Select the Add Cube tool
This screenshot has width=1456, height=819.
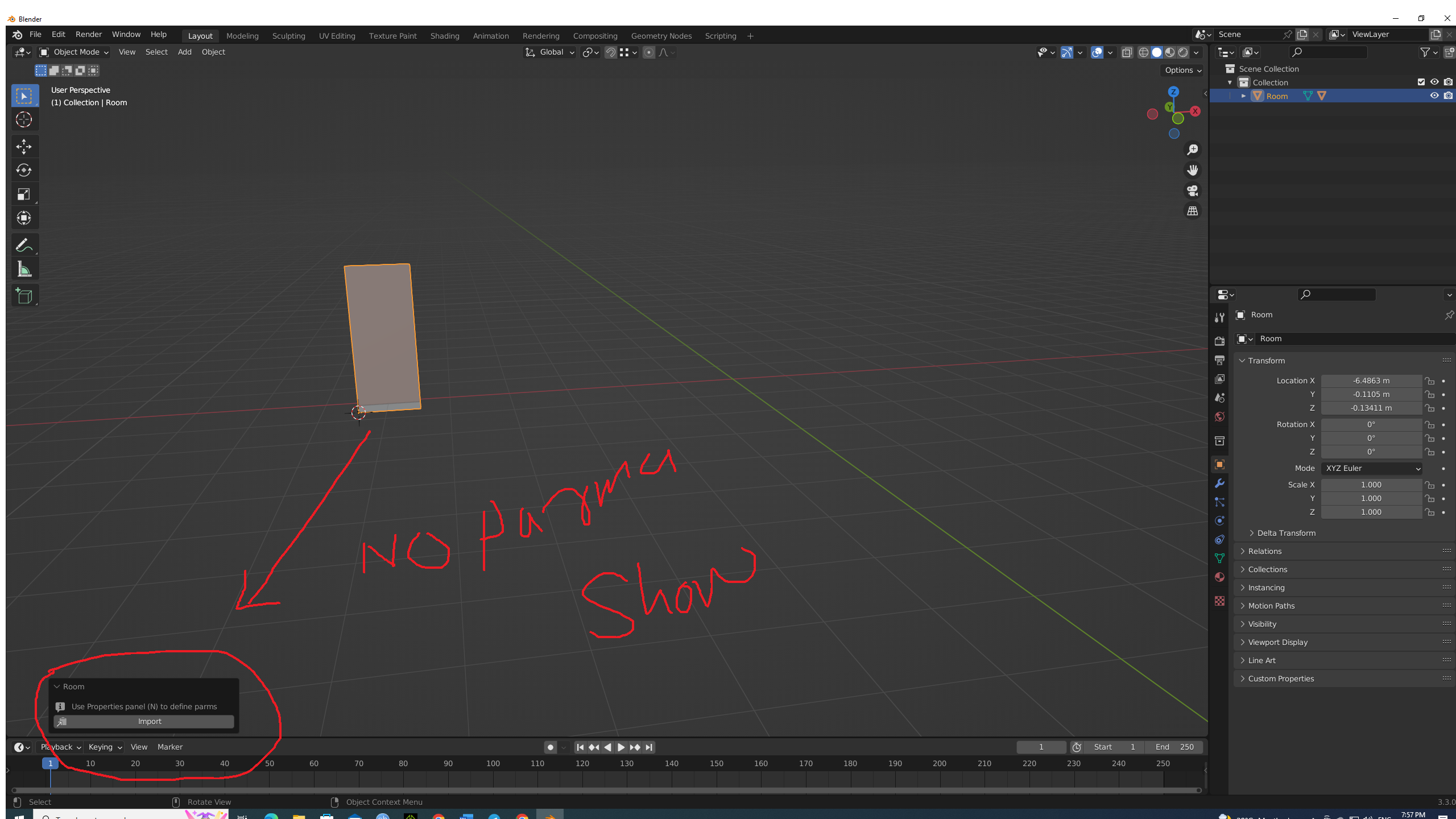pyautogui.click(x=24, y=296)
